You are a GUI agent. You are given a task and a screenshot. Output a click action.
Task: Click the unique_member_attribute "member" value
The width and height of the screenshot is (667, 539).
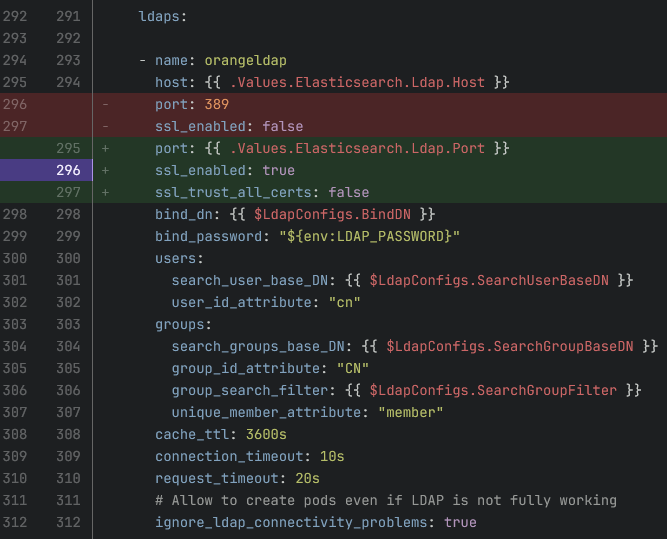(x=410, y=412)
